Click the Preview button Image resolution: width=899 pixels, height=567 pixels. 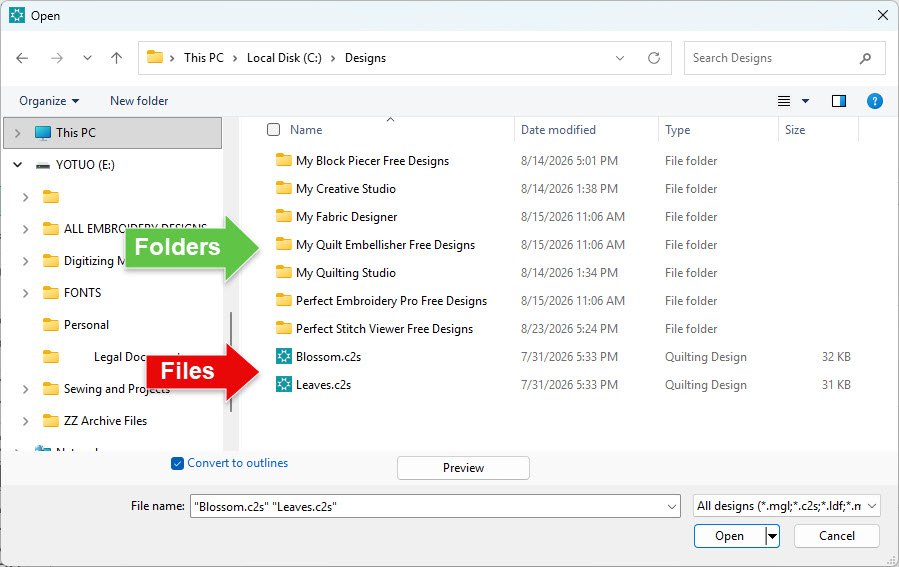click(463, 468)
